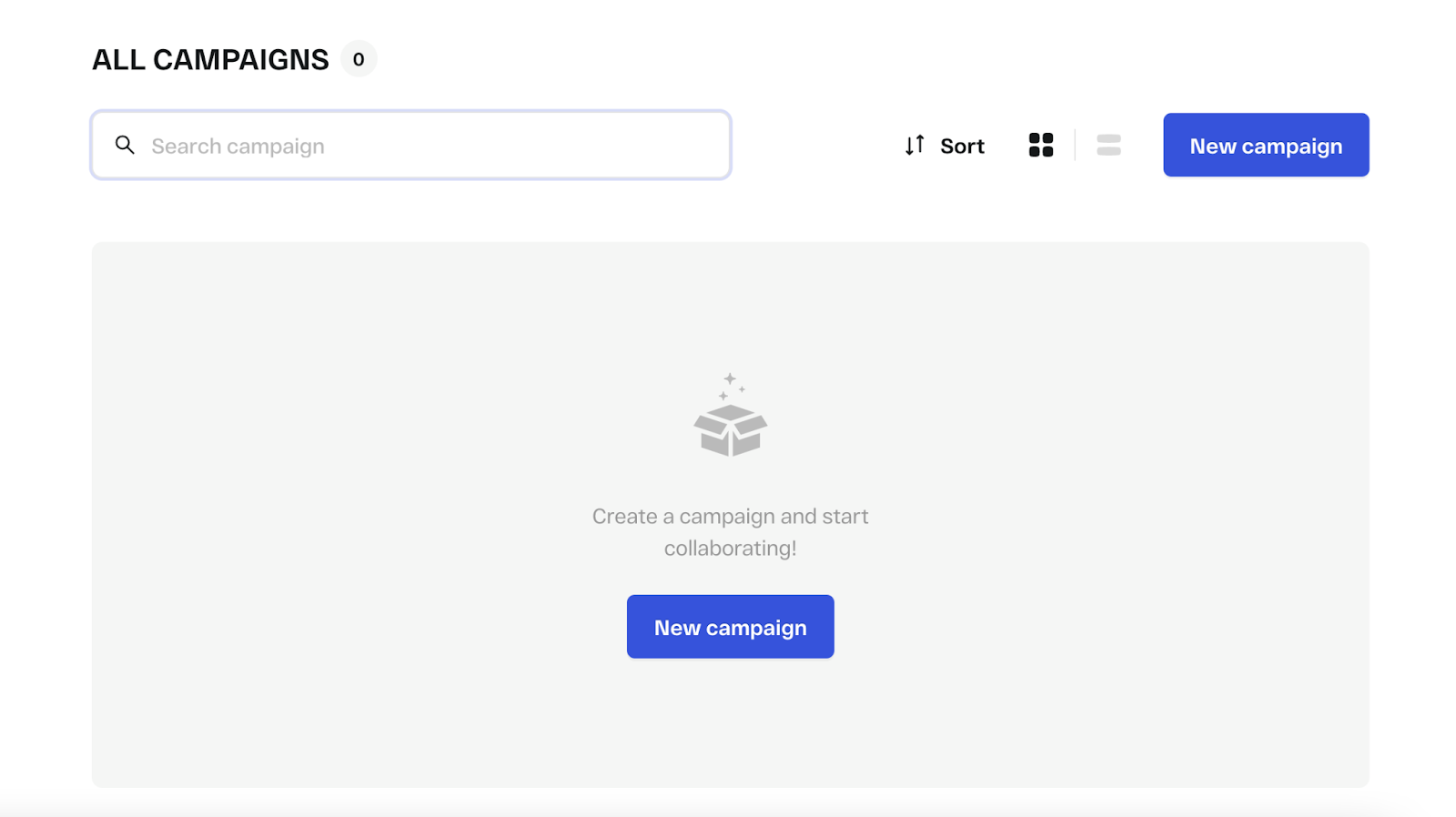
Task: Click the divider between view toggles
Action: (x=1075, y=146)
